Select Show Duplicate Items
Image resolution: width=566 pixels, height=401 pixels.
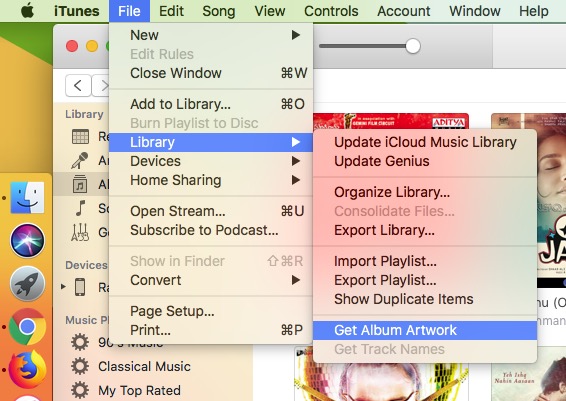425,299
